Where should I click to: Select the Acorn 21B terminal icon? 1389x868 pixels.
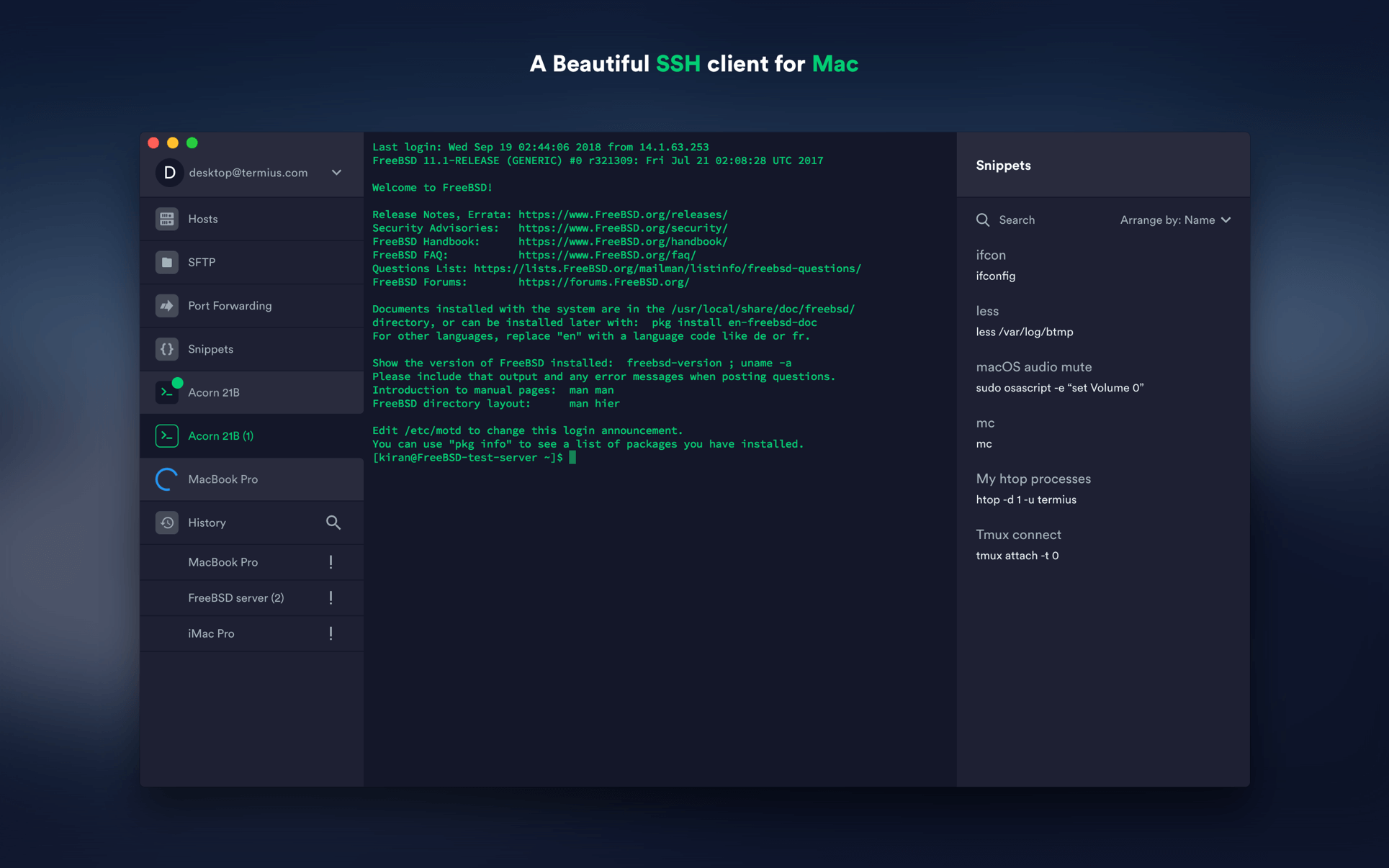tap(166, 392)
